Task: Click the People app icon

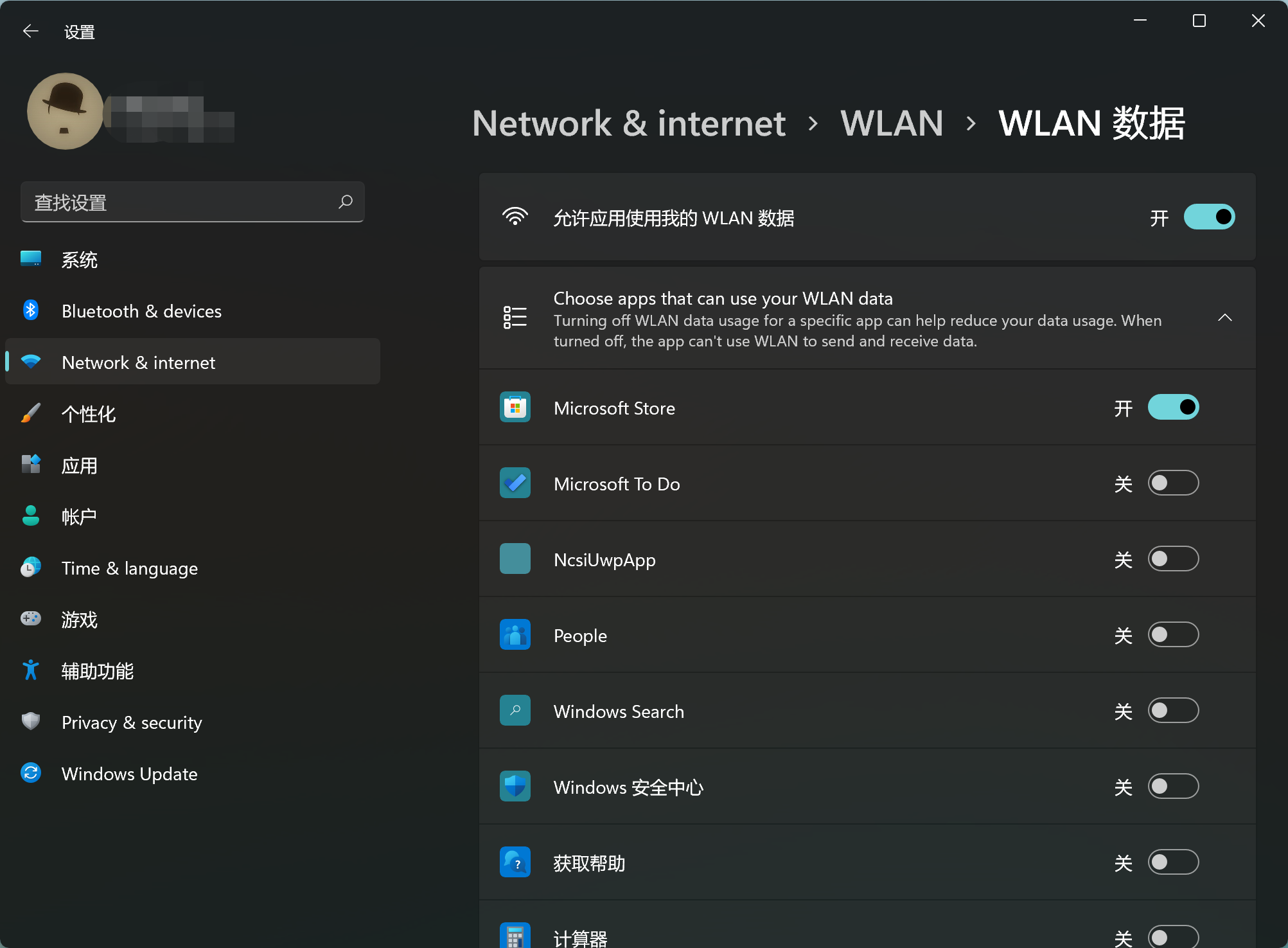Action: (515, 635)
